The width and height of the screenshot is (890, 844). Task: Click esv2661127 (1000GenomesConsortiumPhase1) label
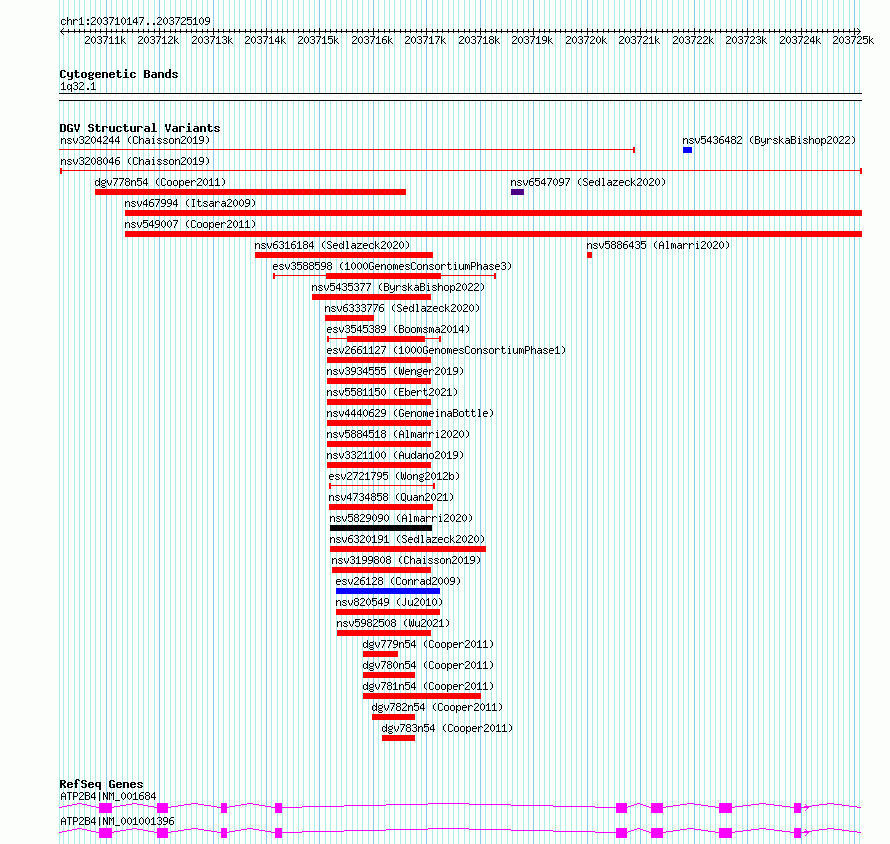tap(446, 350)
